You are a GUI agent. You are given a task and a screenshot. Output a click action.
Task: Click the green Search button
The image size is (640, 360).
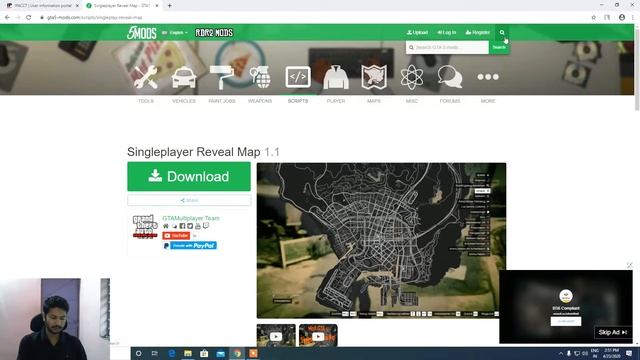[499, 47]
